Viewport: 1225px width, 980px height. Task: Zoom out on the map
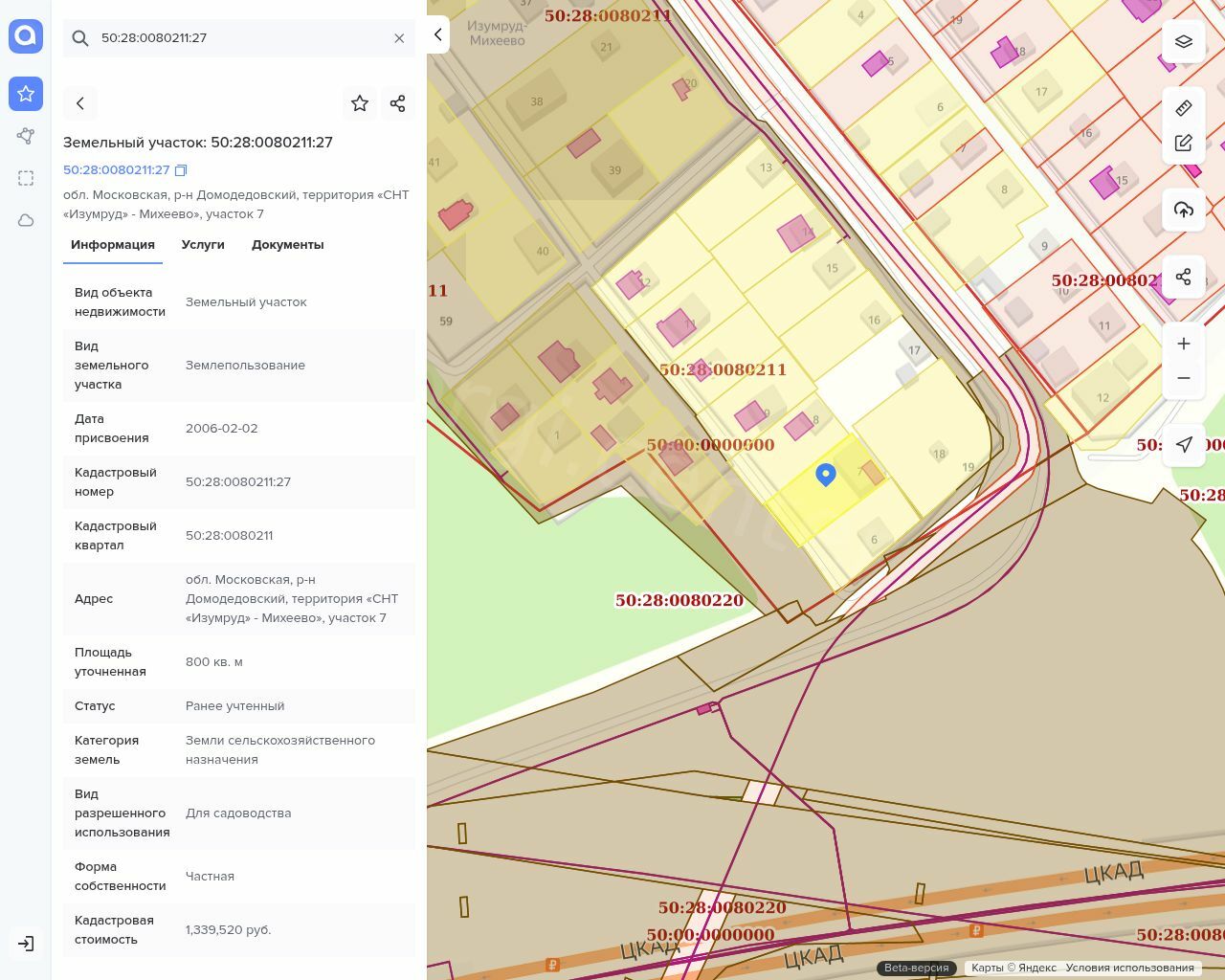point(1184,378)
